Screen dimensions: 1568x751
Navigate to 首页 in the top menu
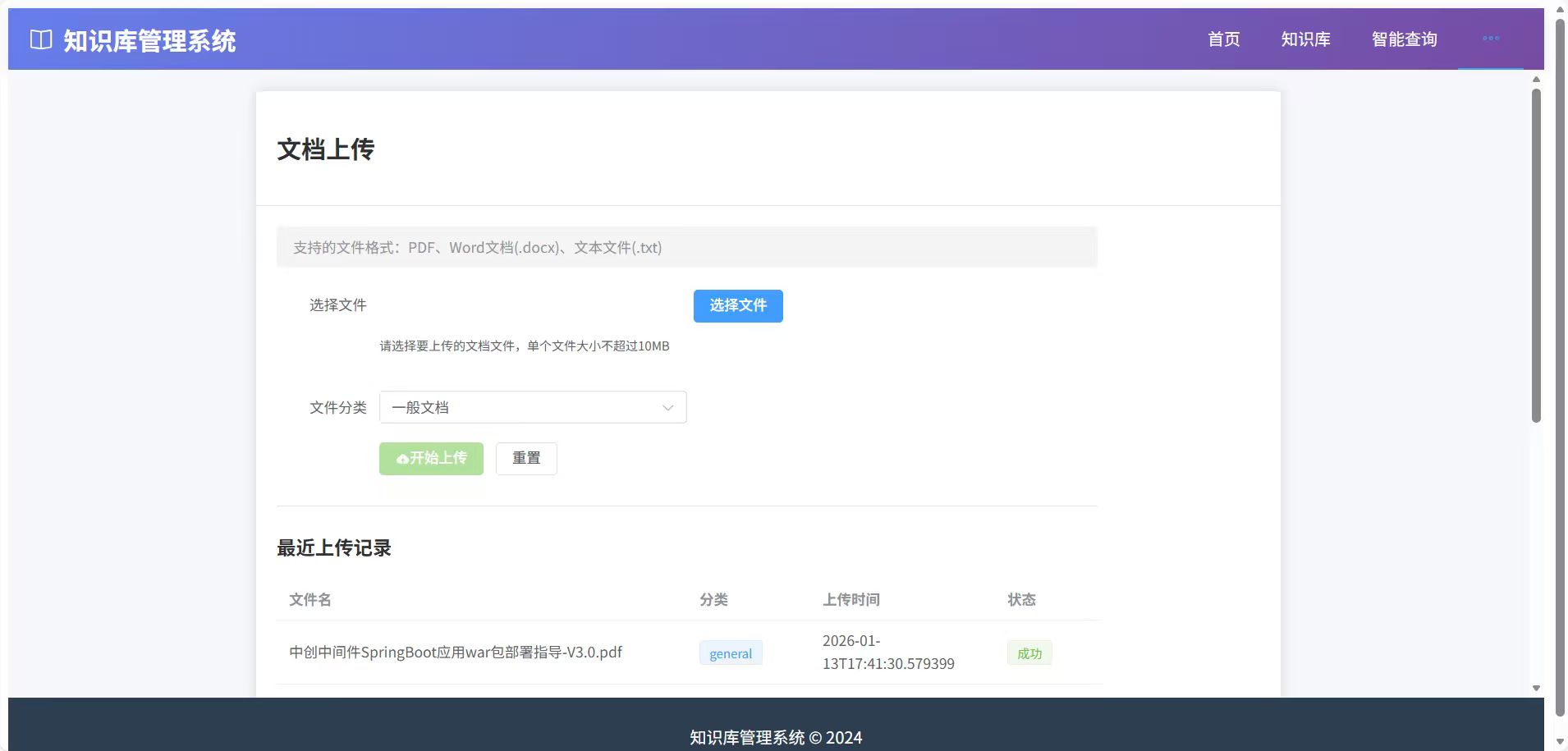click(x=1222, y=39)
